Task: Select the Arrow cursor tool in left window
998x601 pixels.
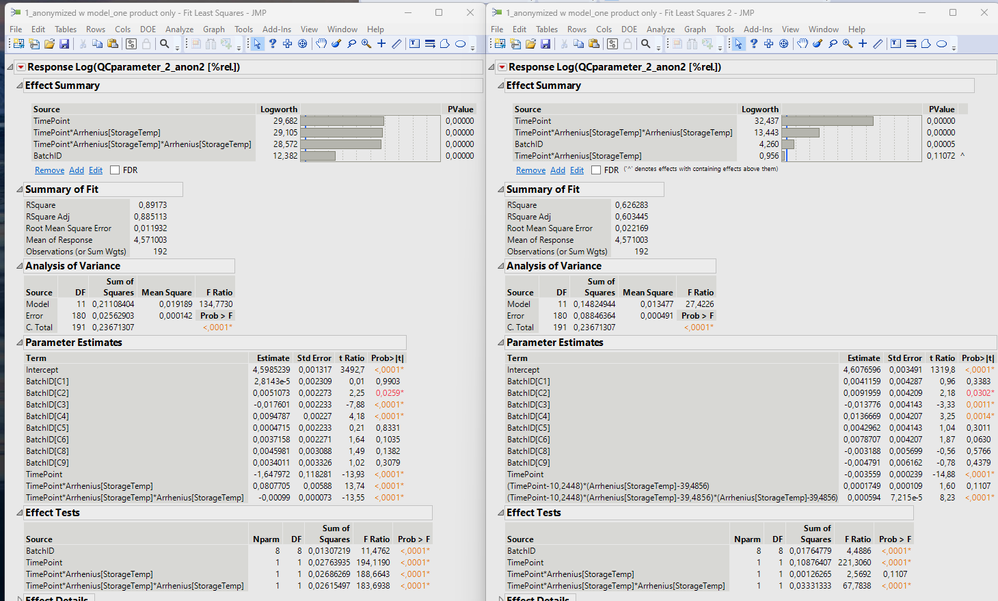Action: 257,44
